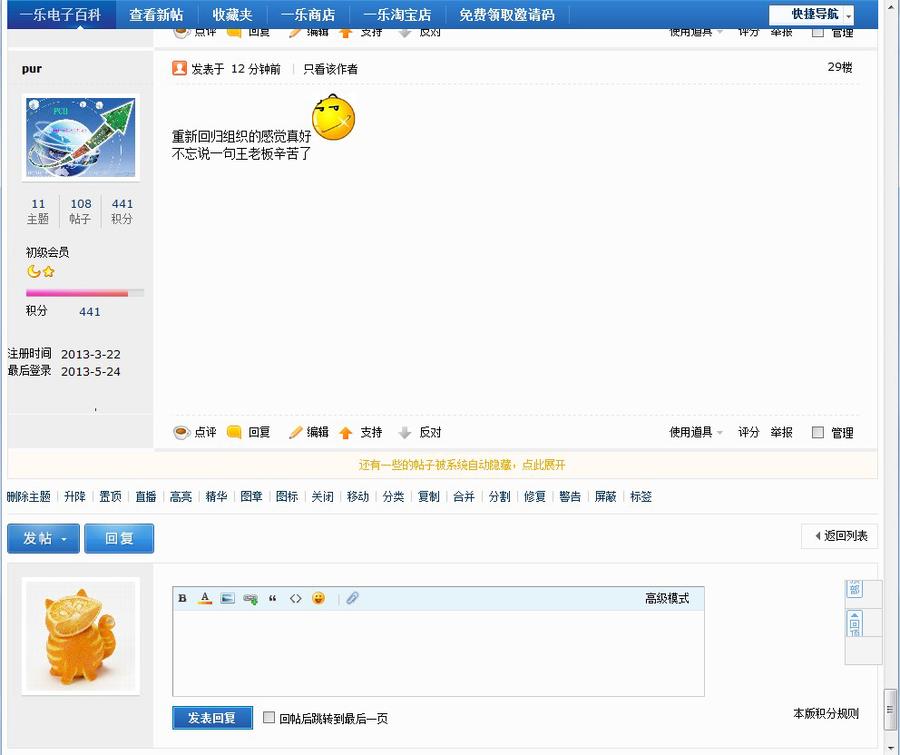This screenshot has width=900, height=755.
Task: Toggle bold formatting in the reply editor
Action: pos(181,597)
